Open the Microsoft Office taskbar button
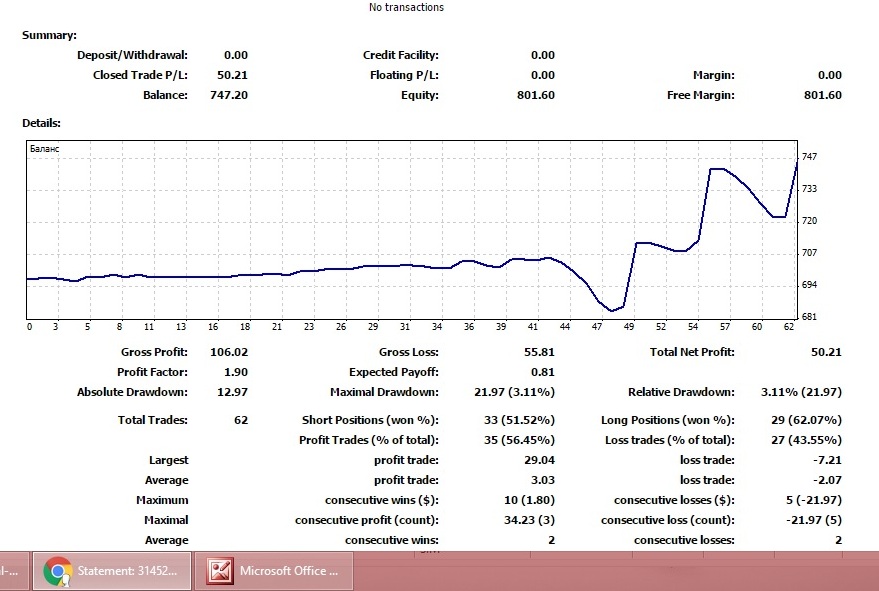This screenshot has height=591, width=879. 275,571
